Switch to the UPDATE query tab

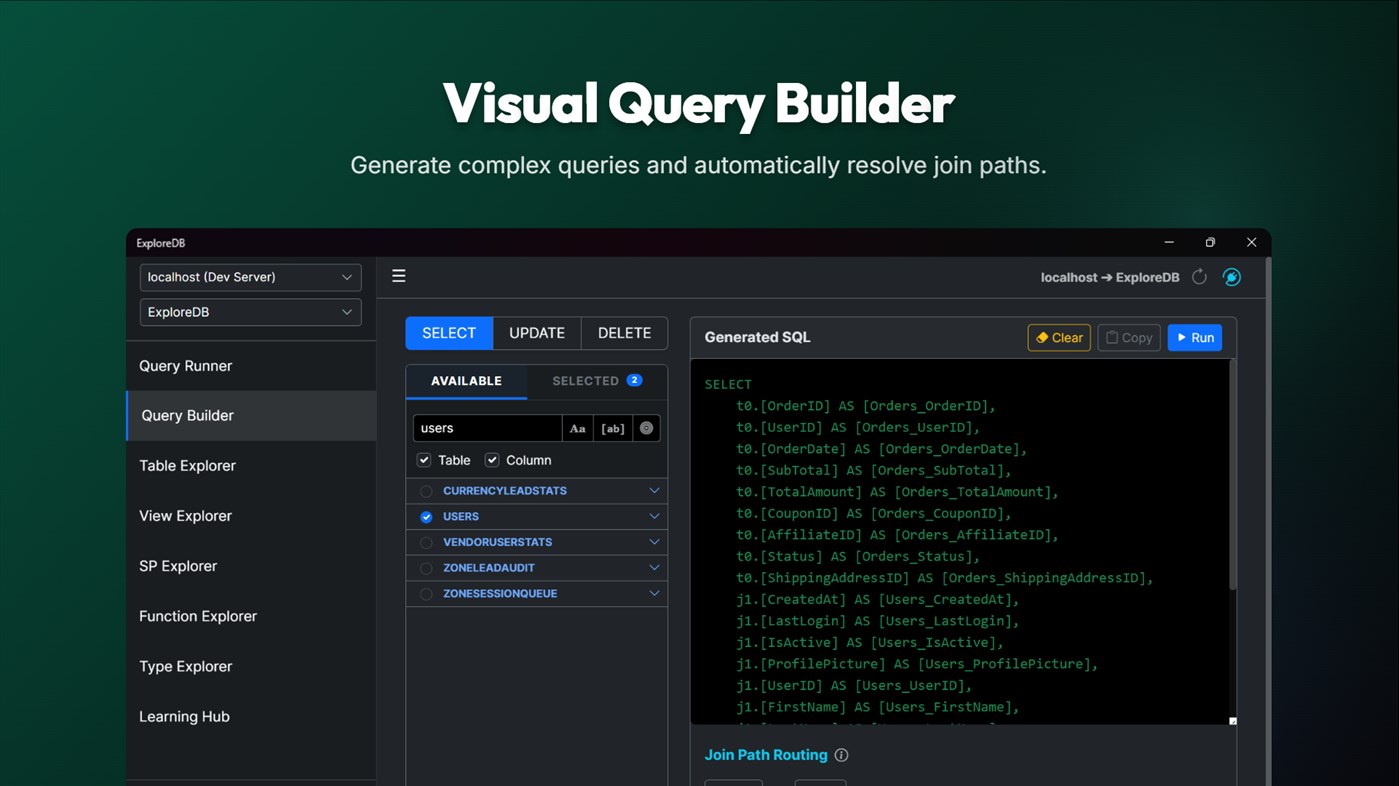(x=537, y=333)
